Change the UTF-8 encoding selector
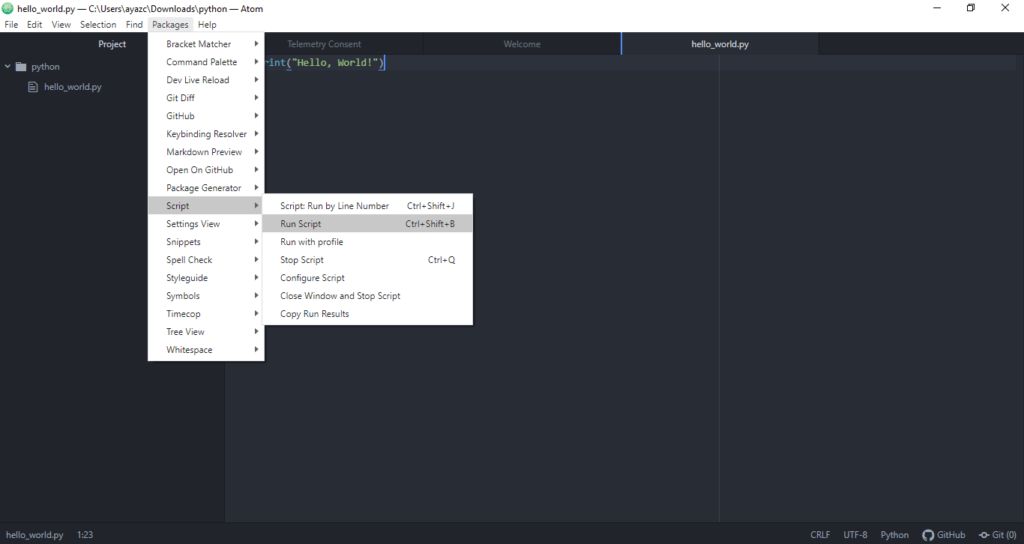 click(855, 534)
